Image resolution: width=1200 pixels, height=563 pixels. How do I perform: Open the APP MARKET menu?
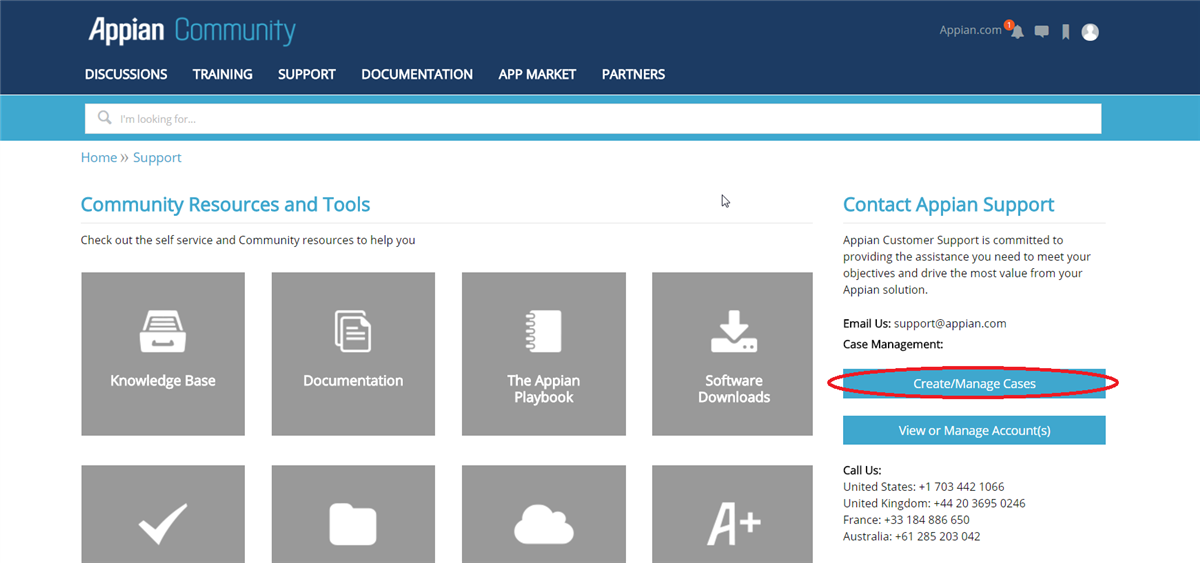(x=537, y=74)
